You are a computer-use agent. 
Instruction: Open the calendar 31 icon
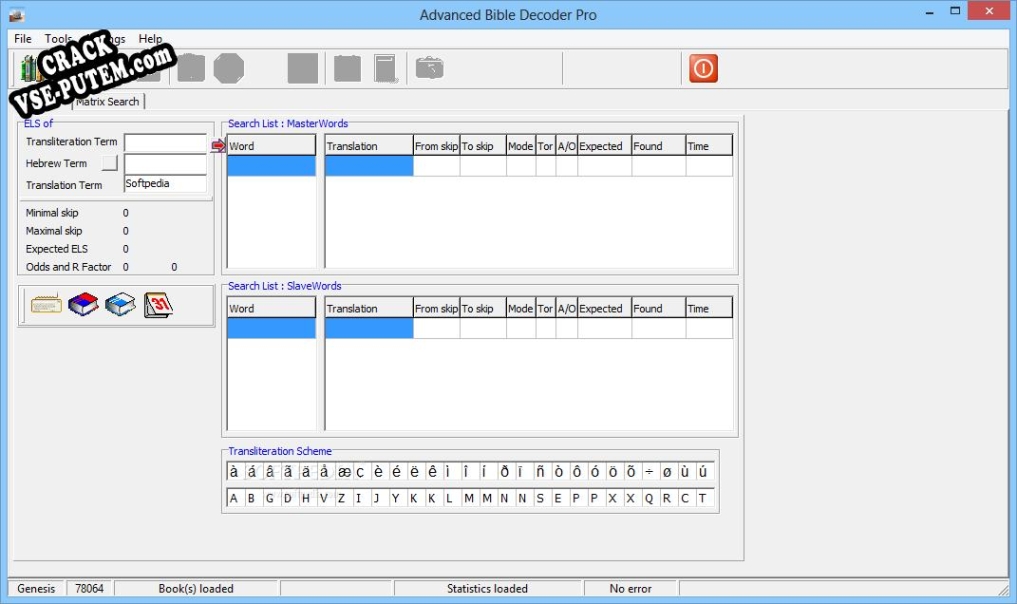tap(158, 304)
